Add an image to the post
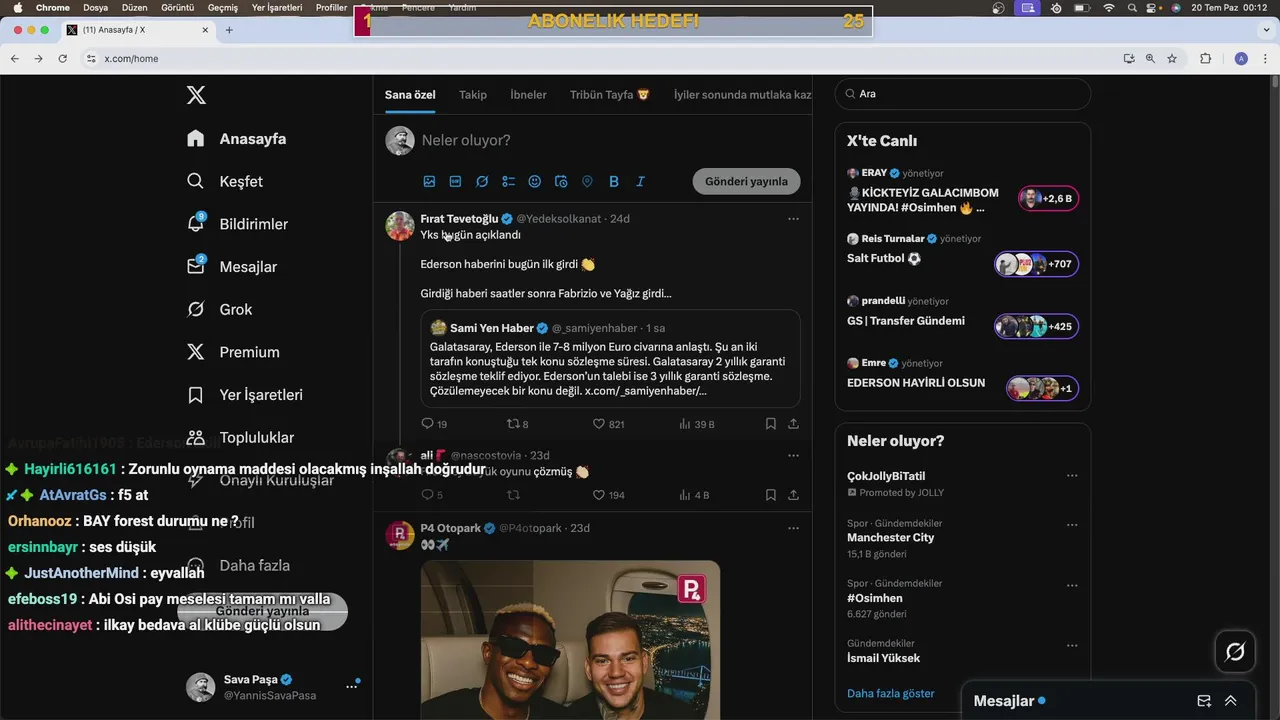The height and width of the screenshot is (720, 1280). [x=429, y=181]
